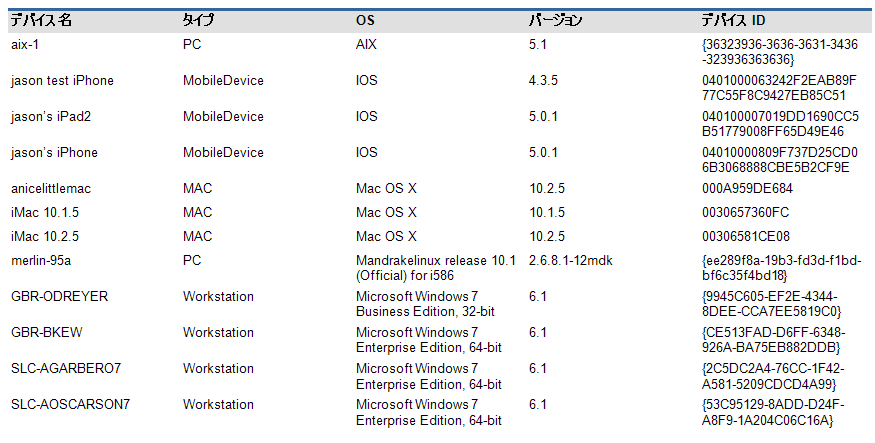Click the device ID 000A959DE684

[747, 189]
